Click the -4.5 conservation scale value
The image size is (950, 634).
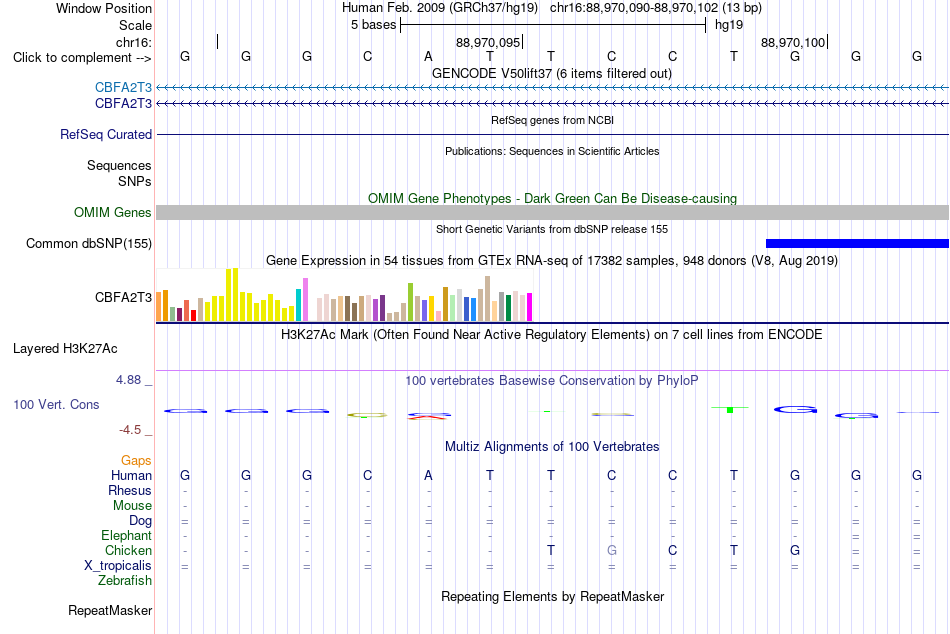coord(130,430)
